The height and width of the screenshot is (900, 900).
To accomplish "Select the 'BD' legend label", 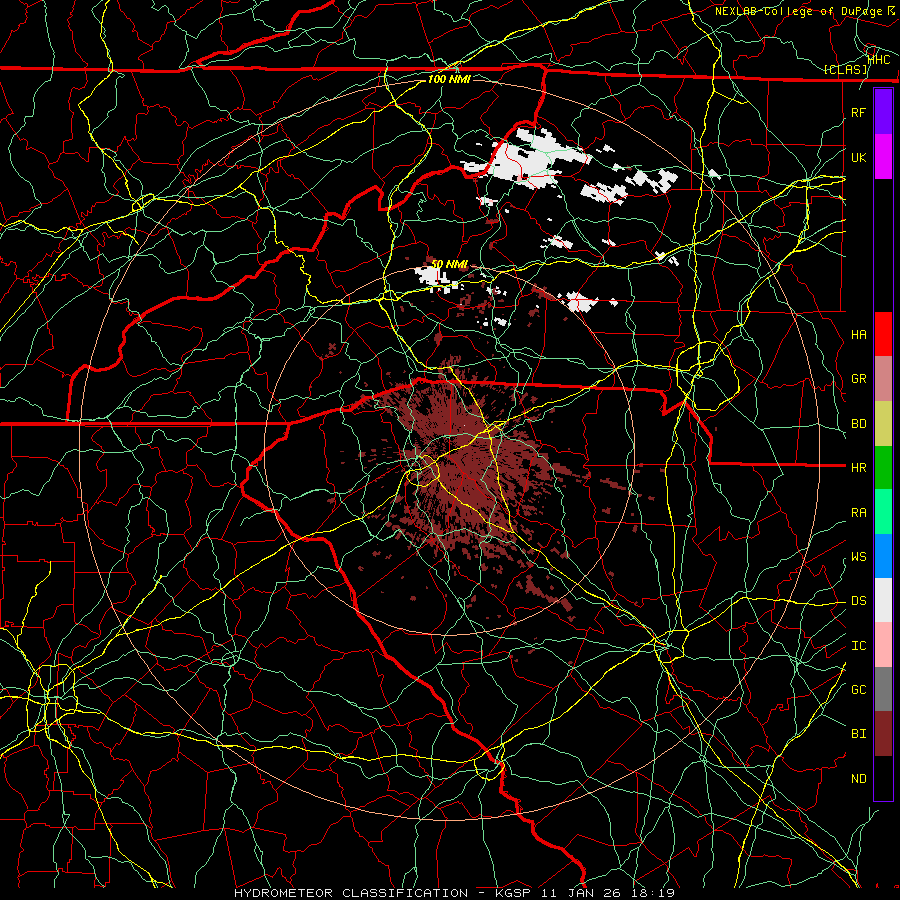I will tap(858, 424).
